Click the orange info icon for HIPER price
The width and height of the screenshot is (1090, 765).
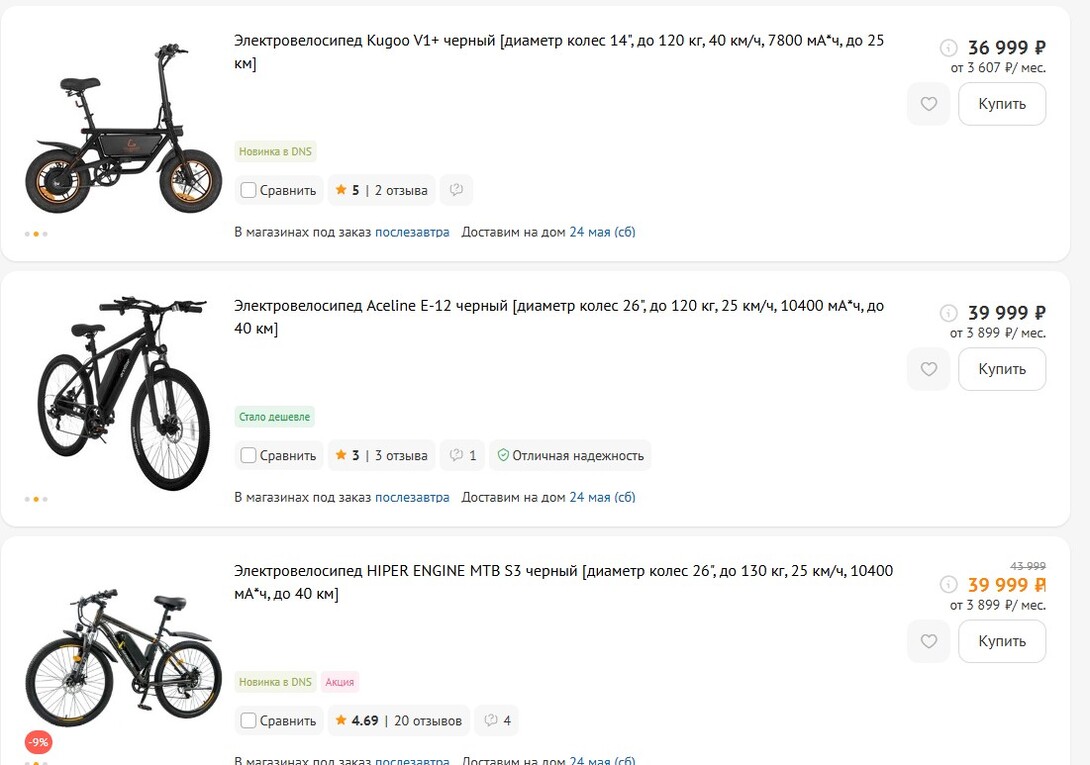(x=949, y=585)
